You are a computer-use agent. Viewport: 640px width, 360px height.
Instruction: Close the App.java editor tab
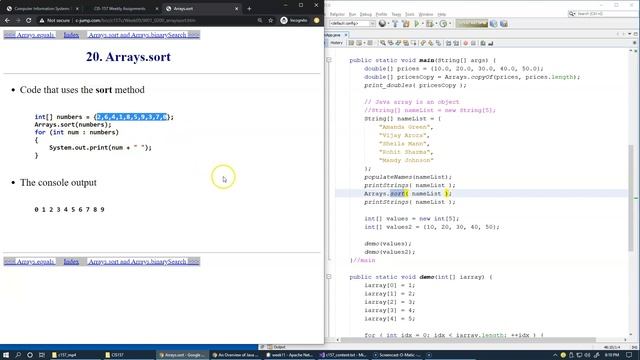[346, 35]
